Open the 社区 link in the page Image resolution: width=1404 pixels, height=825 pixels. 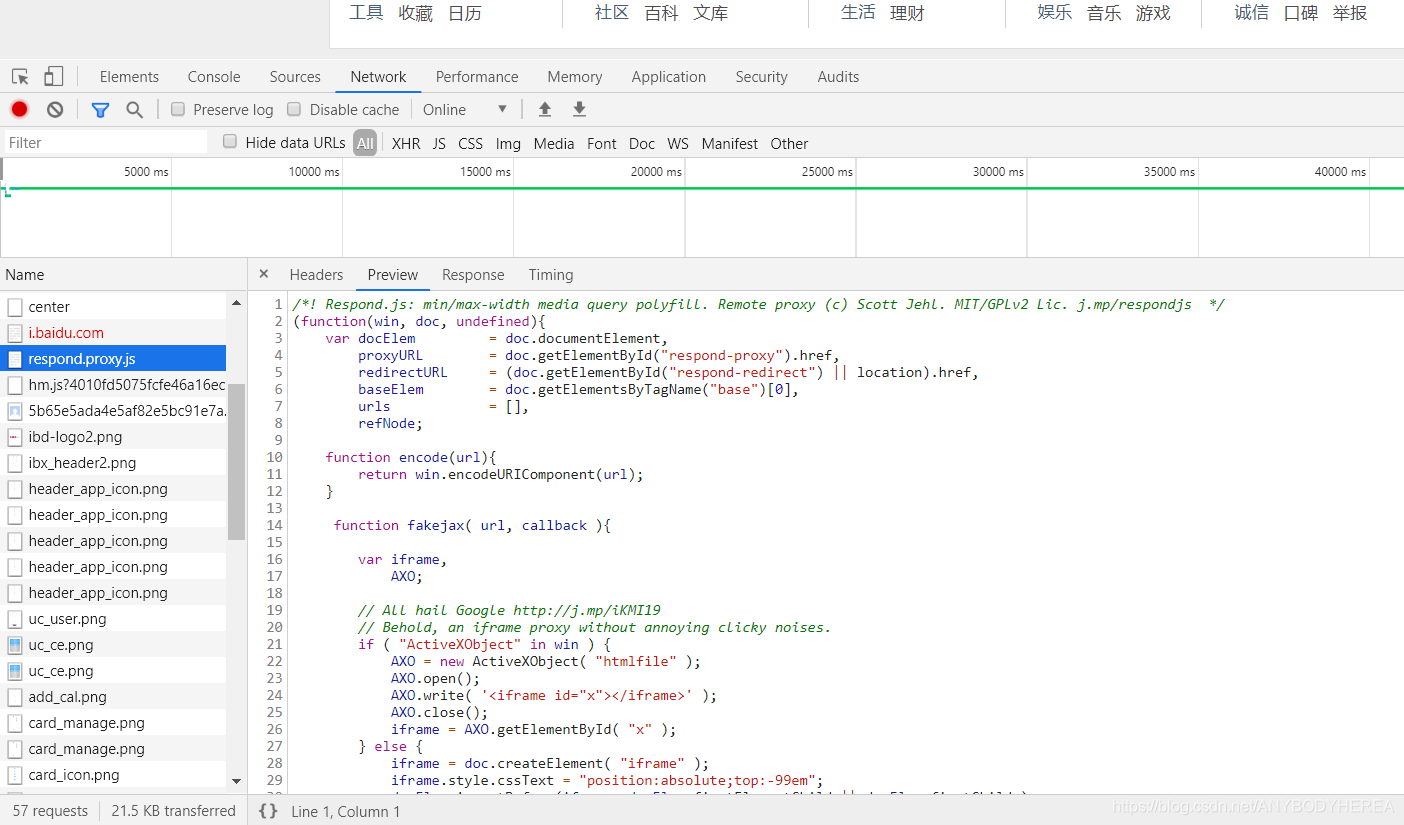(612, 13)
